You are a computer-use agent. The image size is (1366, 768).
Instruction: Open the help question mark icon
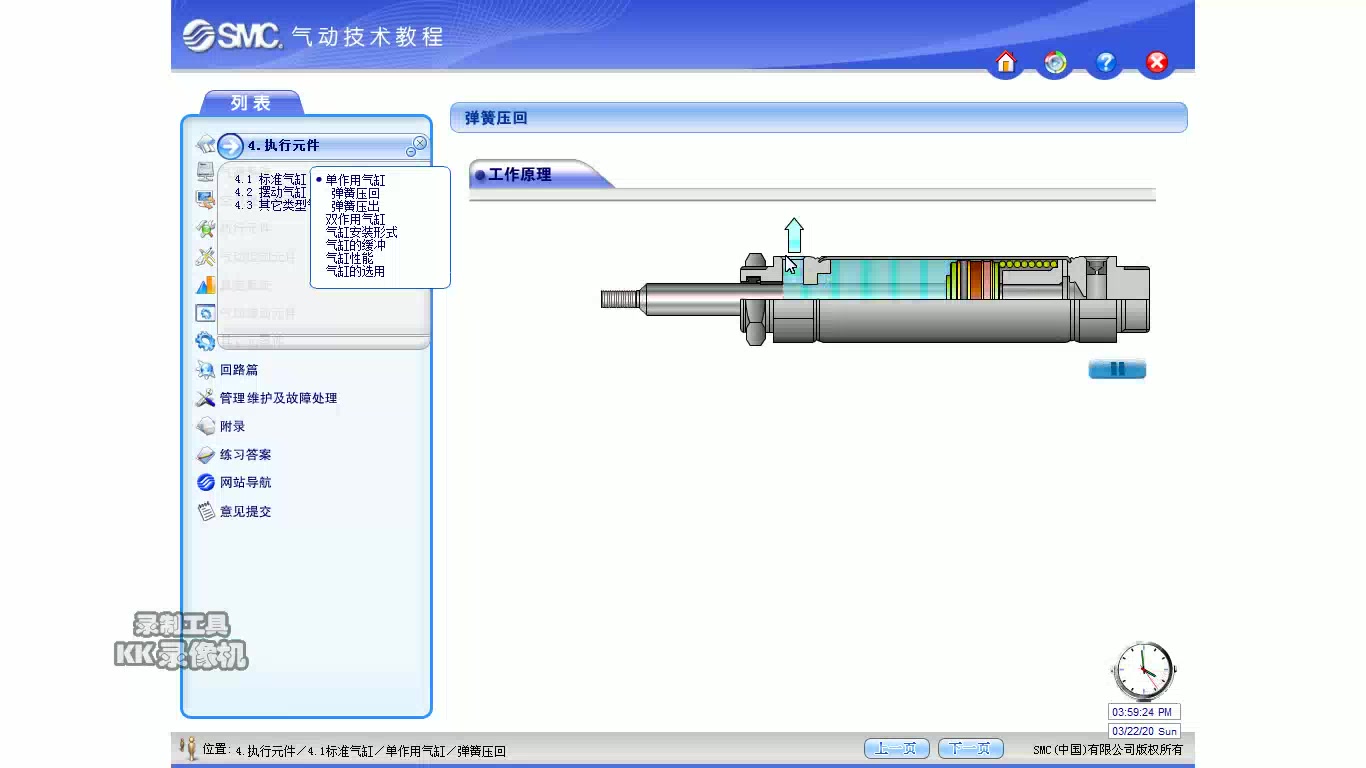(x=1106, y=63)
